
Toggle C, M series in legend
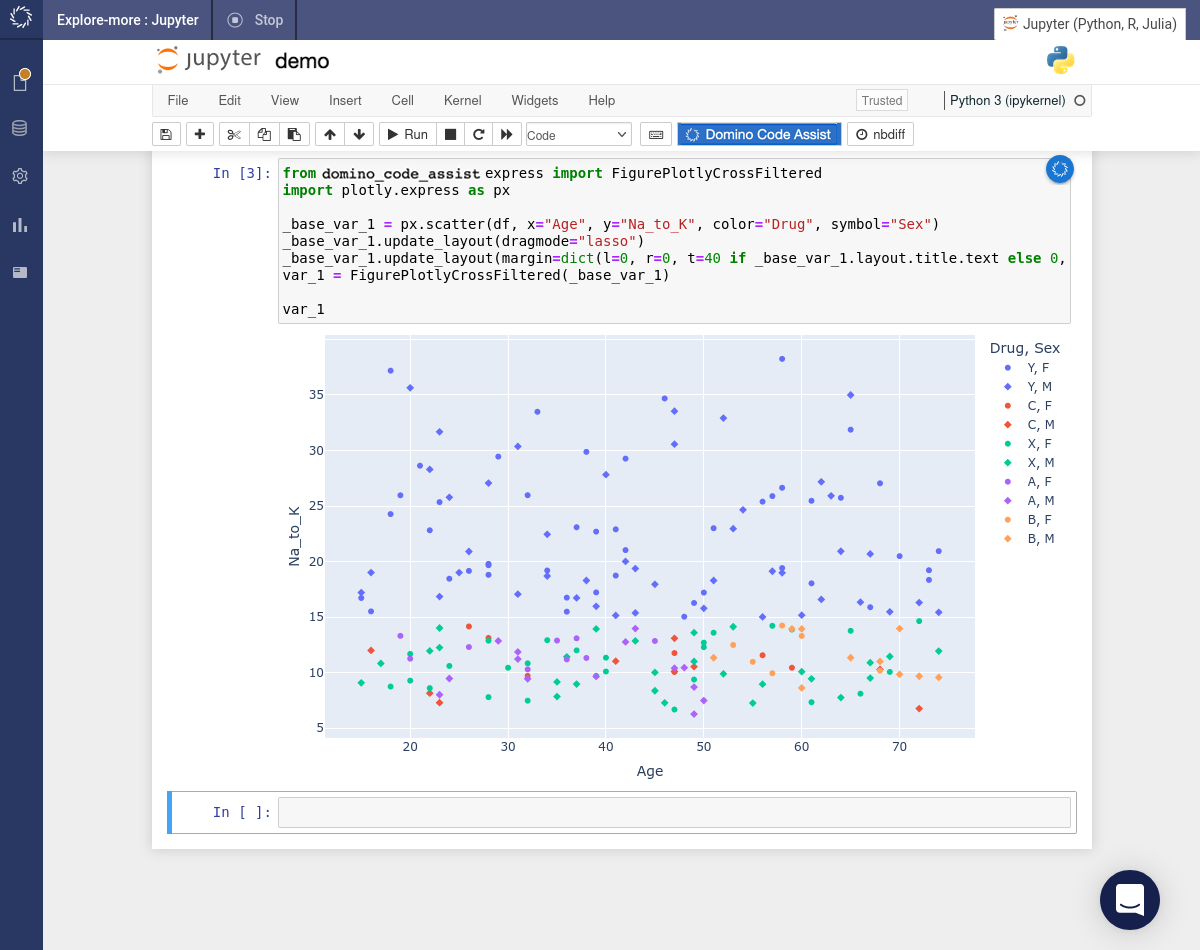1030,425
